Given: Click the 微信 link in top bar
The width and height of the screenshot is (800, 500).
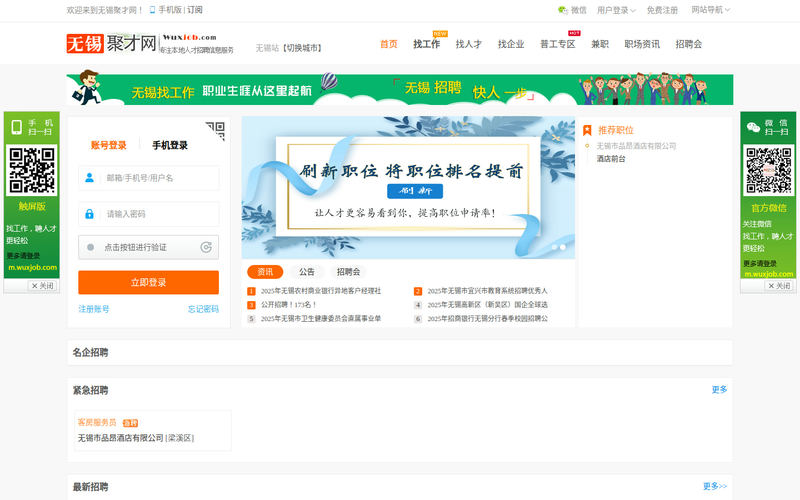Looking at the screenshot, I should pos(579,10).
